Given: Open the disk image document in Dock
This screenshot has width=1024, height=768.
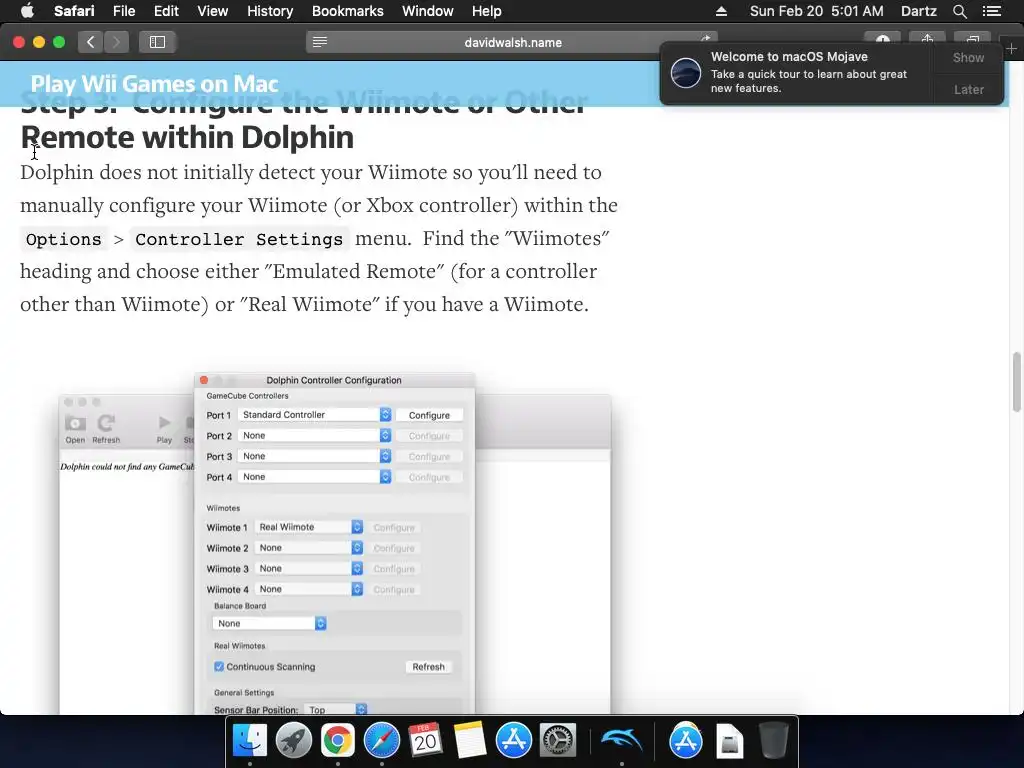Looking at the screenshot, I should (729, 740).
